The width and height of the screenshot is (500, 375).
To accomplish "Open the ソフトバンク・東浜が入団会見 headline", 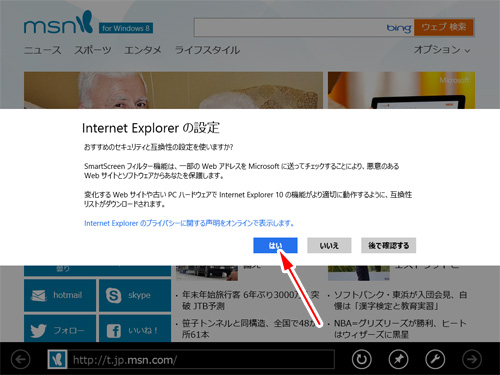I will (400, 300).
